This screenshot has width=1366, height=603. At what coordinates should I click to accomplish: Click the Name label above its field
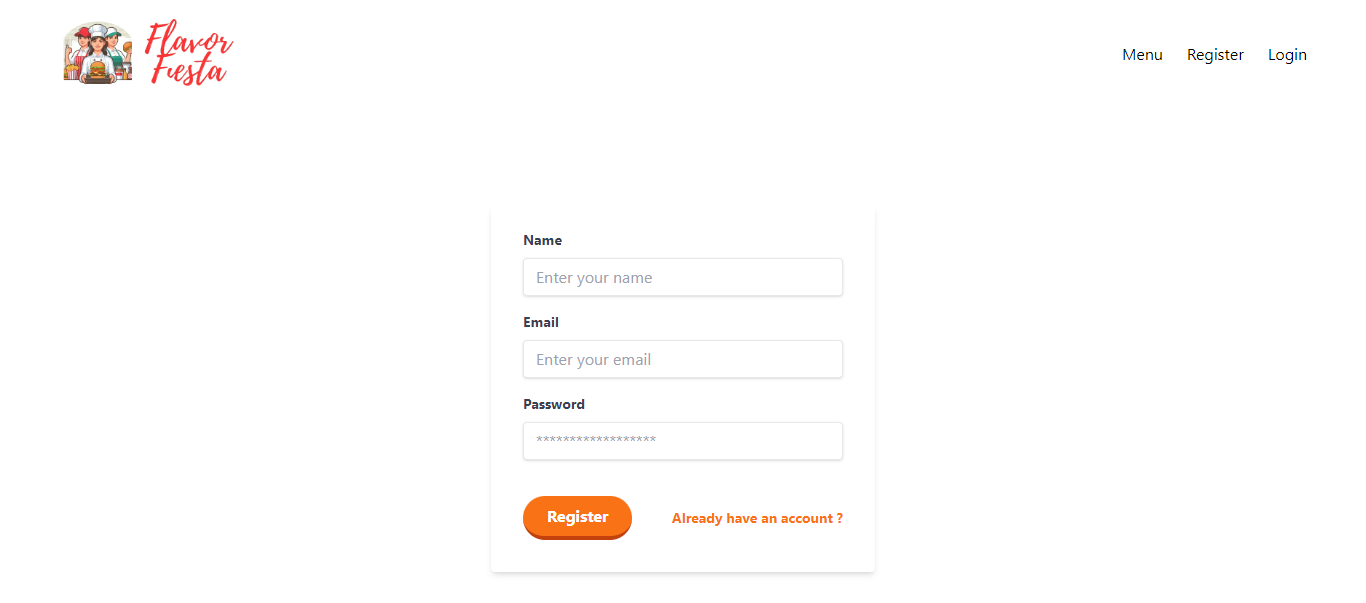(x=542, y=240)
